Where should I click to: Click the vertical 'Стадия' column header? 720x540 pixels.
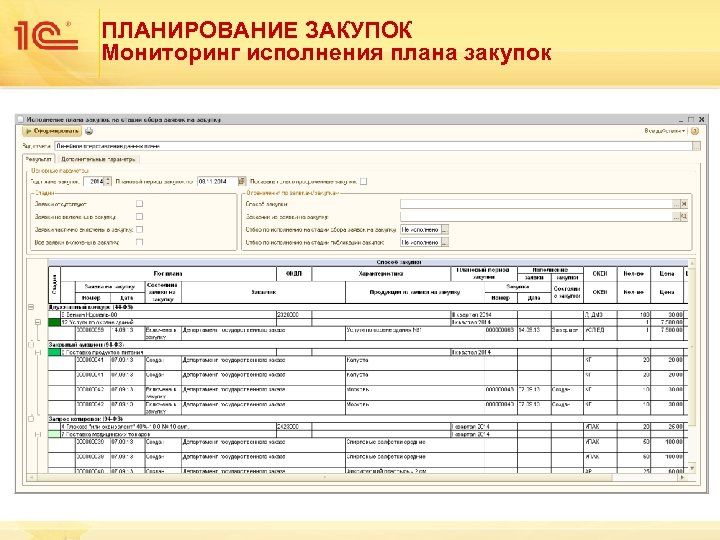[x=54, y=285]
